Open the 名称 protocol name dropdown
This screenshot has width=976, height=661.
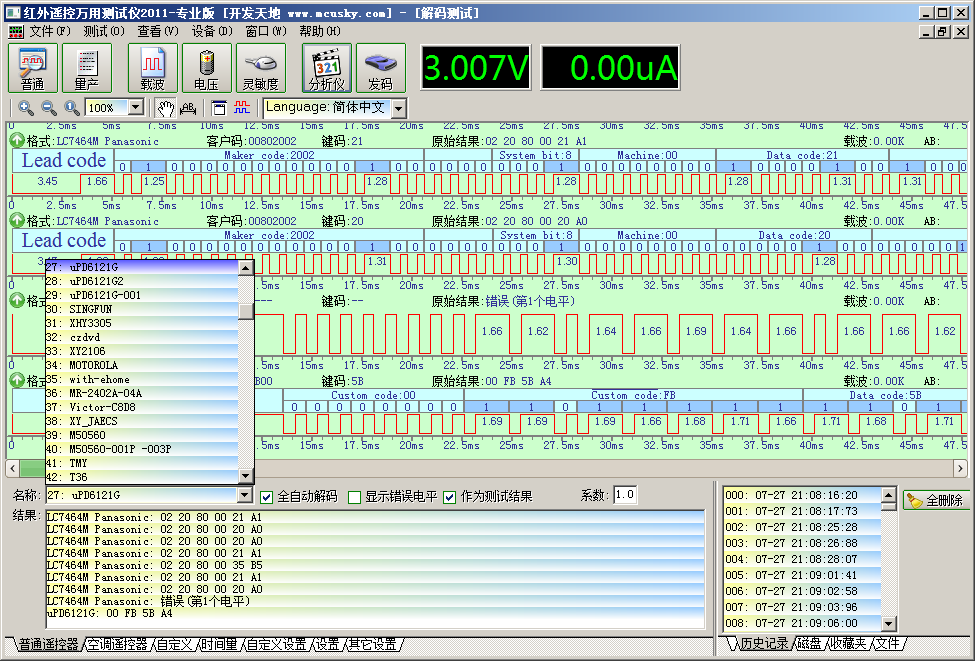pyautogui.click(x=246, y=496)
